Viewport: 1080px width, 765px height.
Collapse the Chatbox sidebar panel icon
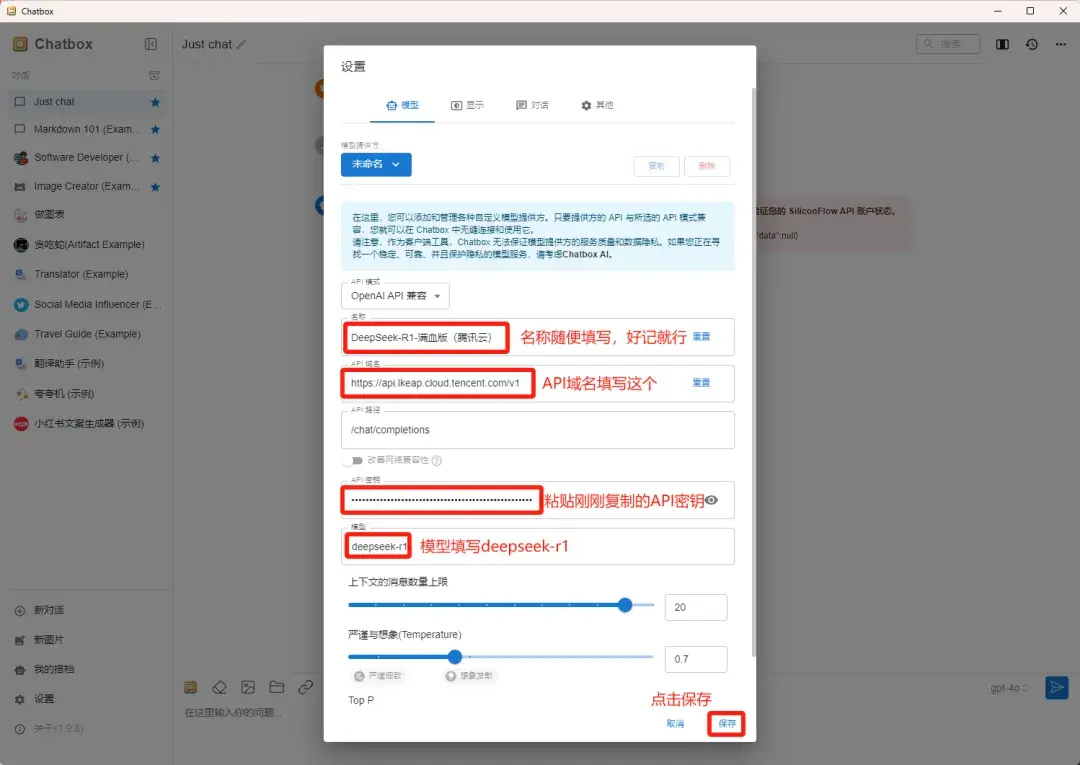(150, 44)
